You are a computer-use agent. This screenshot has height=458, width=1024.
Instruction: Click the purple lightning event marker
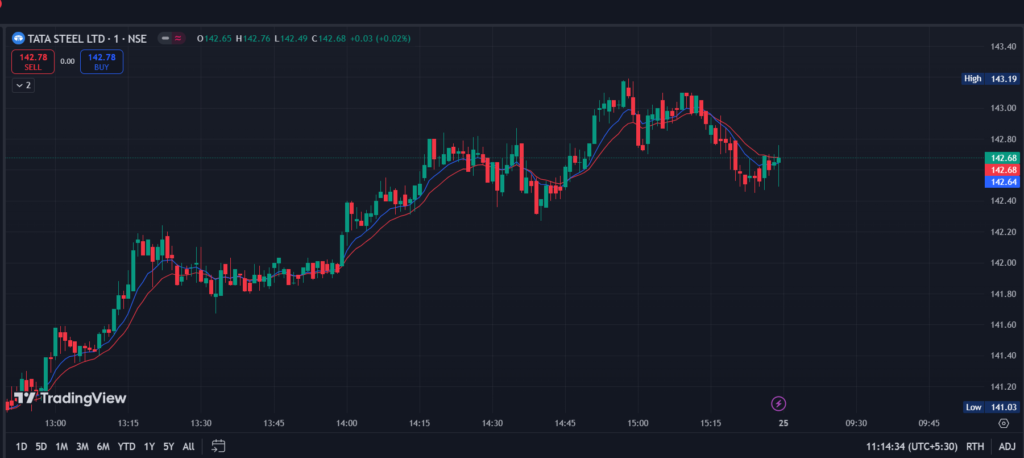779,404
